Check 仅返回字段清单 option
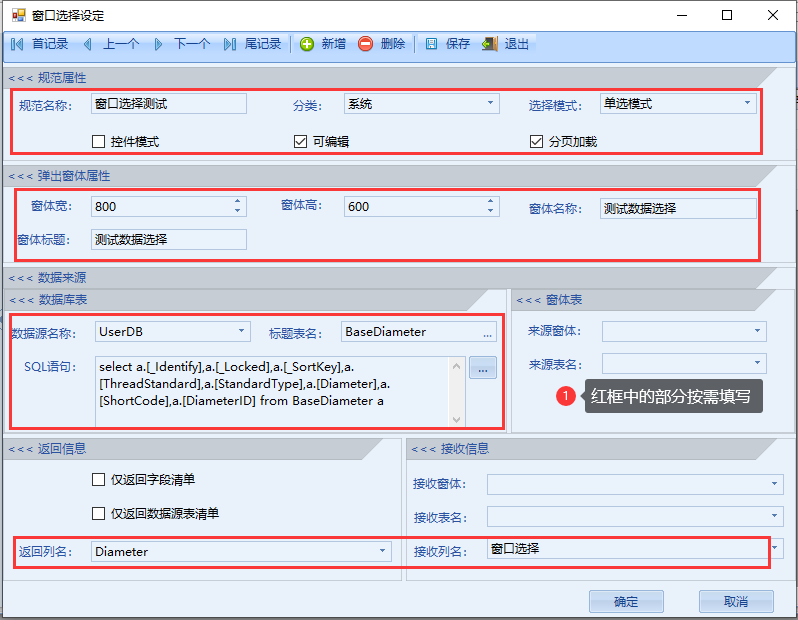 click(98, 480)
